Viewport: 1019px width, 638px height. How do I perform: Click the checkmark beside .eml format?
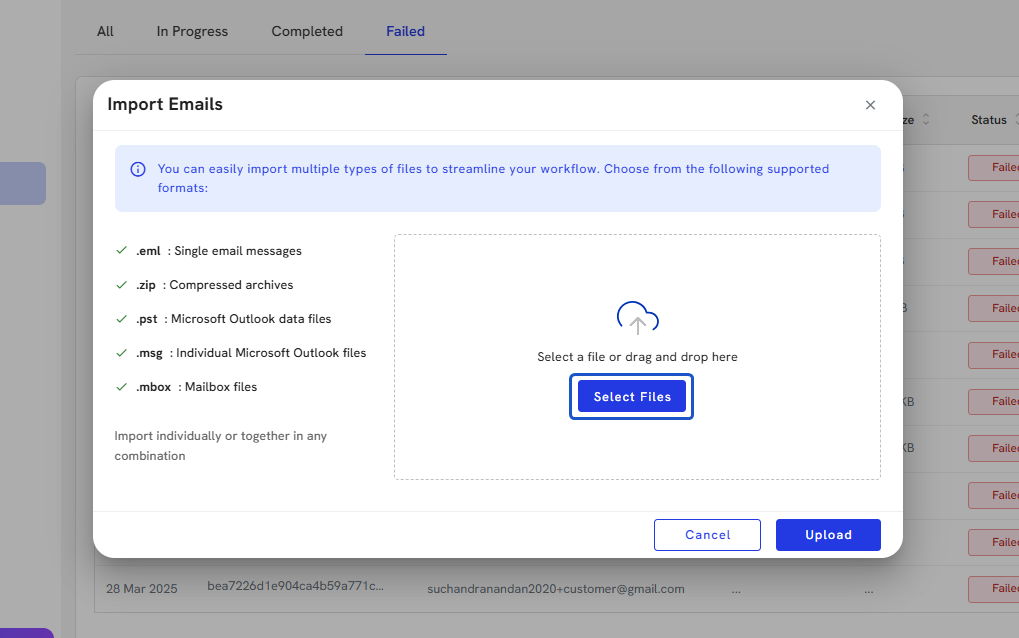click(121, 251)
